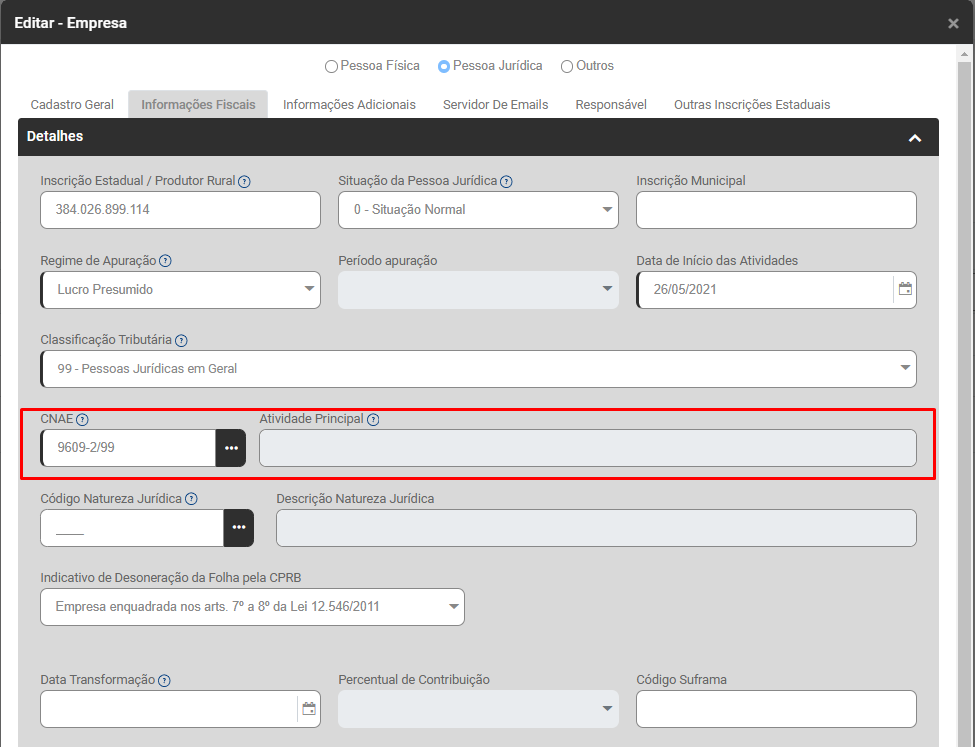Choose the Outros radio option
This screenshot has width=975, height=747.
click(x=567, y=67)
